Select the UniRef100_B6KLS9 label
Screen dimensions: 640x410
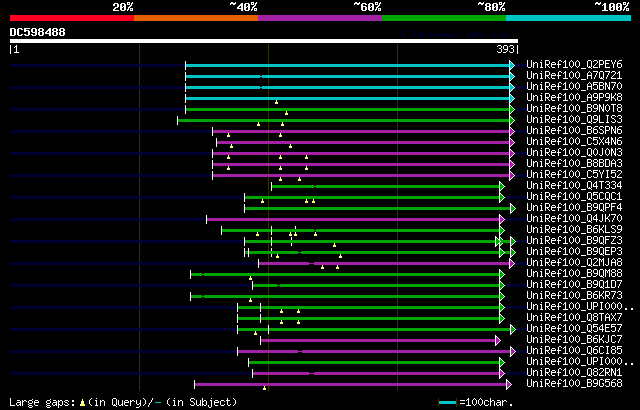(574, 230)
